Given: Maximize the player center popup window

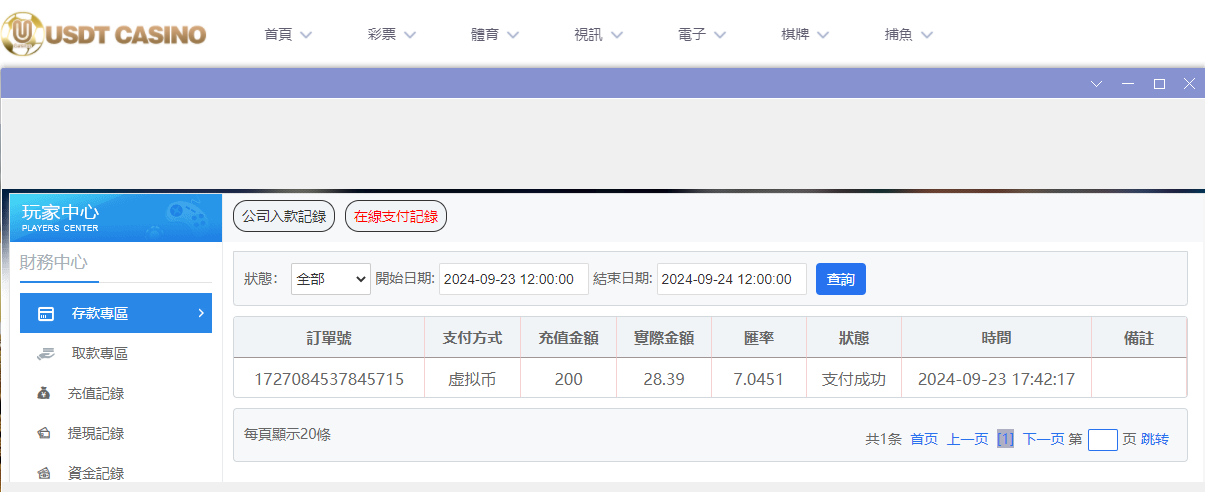Looking at the screenshot, I should (1159, 84).
